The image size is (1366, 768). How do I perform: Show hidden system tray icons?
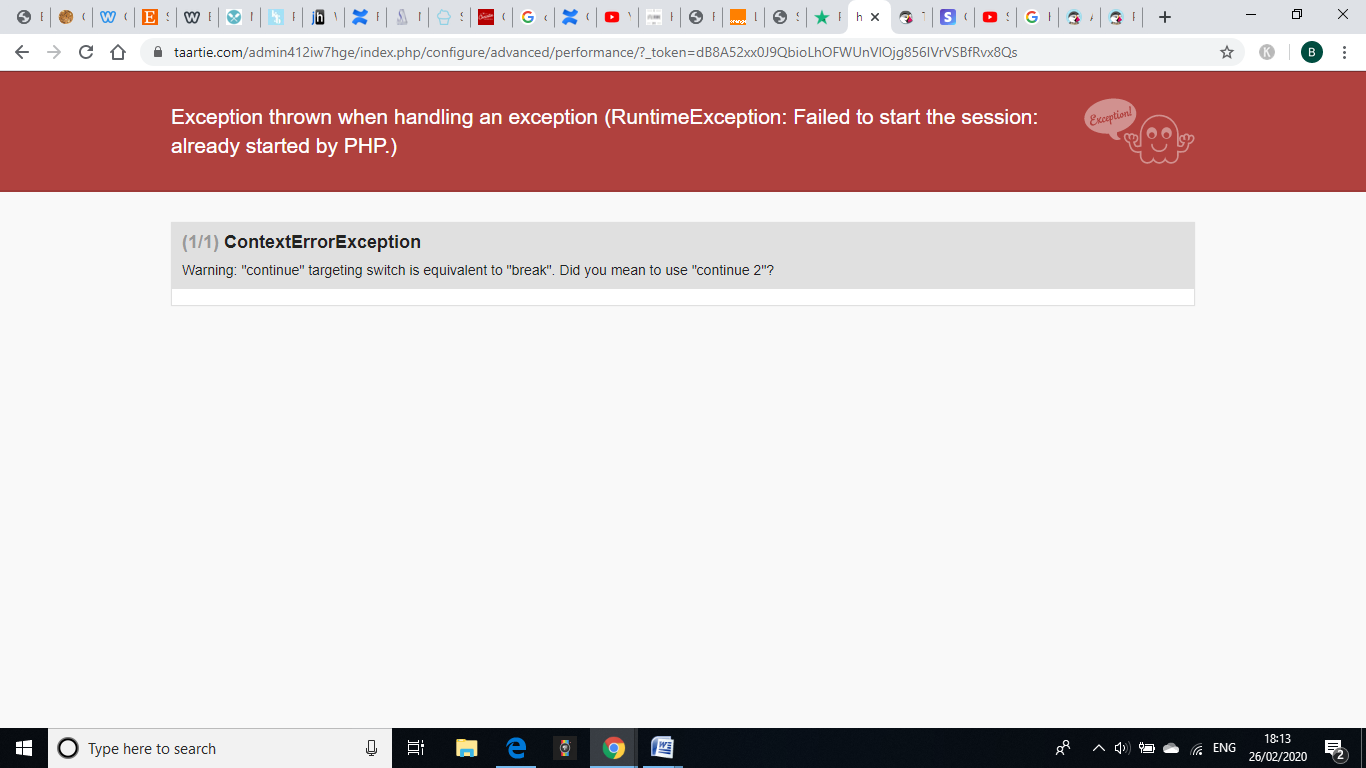coord(1099,748)
